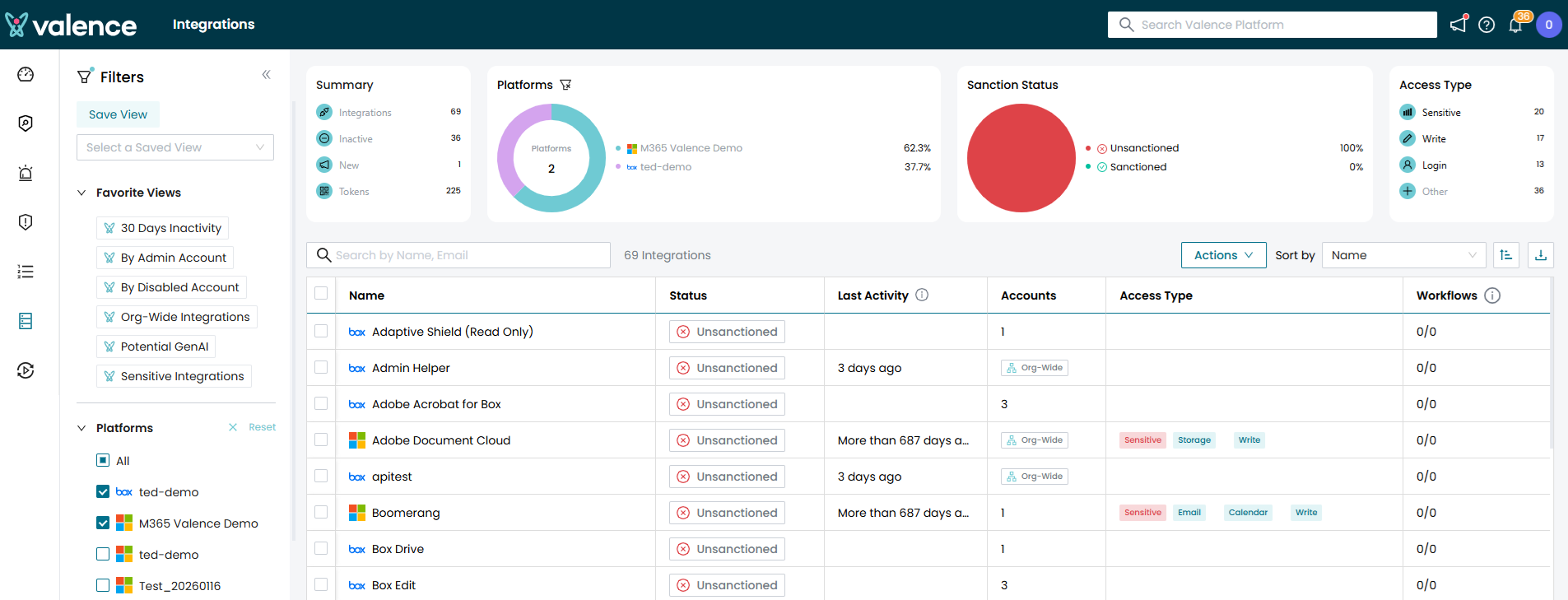Click Reset link for Platforms filter

[x=262, y=427]
